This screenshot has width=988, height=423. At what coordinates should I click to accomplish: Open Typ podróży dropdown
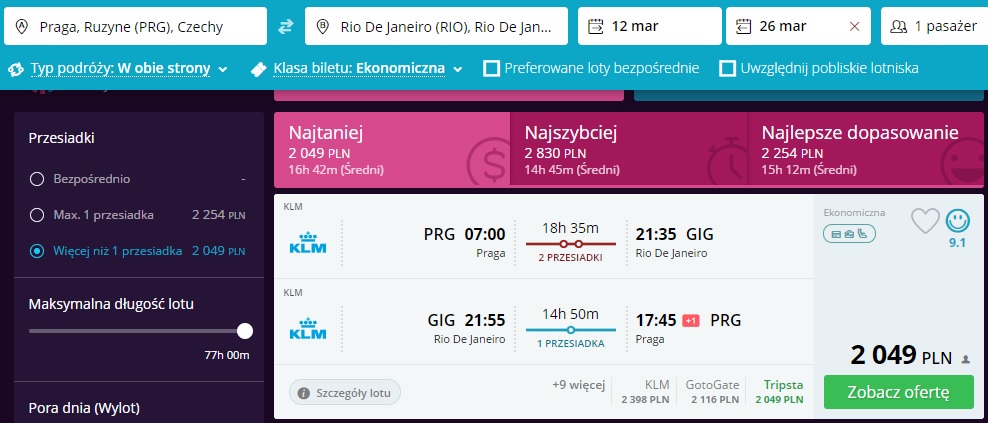pos(118,69)
